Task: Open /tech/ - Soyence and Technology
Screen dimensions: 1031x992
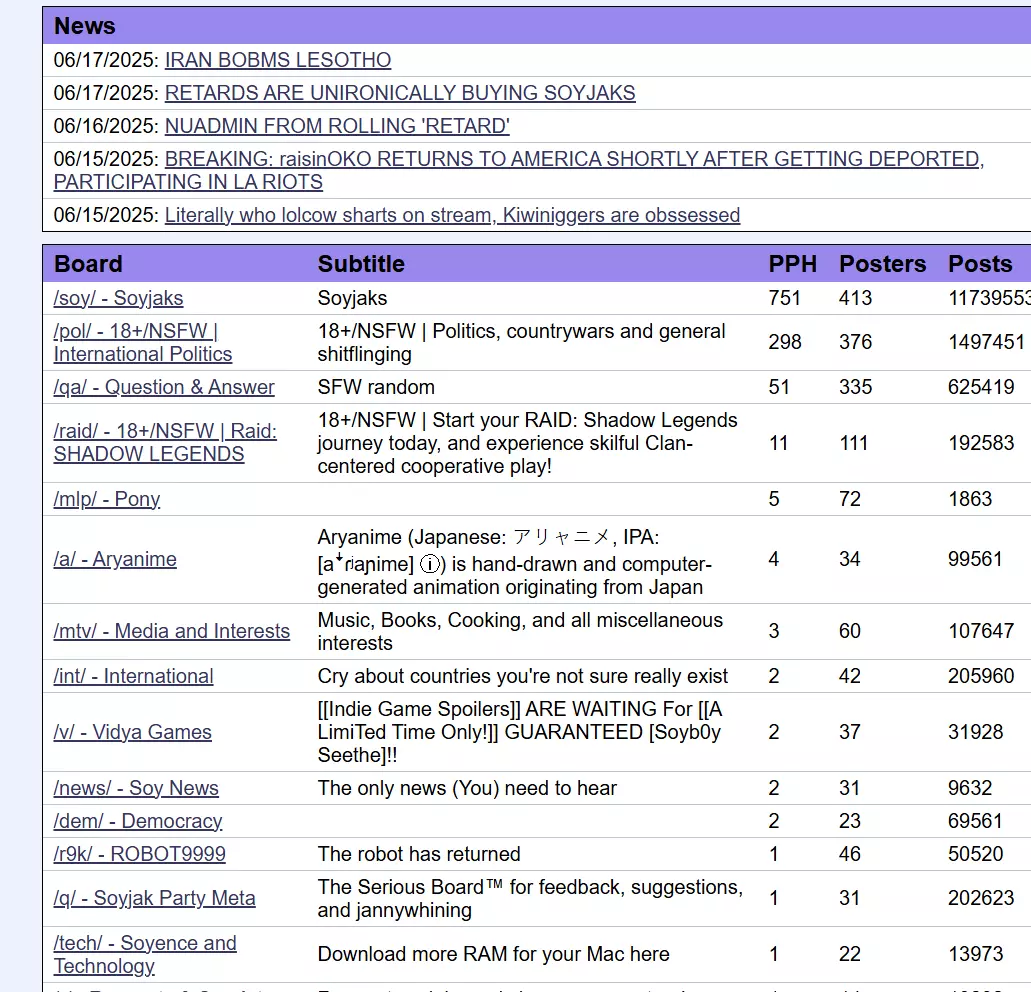Action: point(145,954)
